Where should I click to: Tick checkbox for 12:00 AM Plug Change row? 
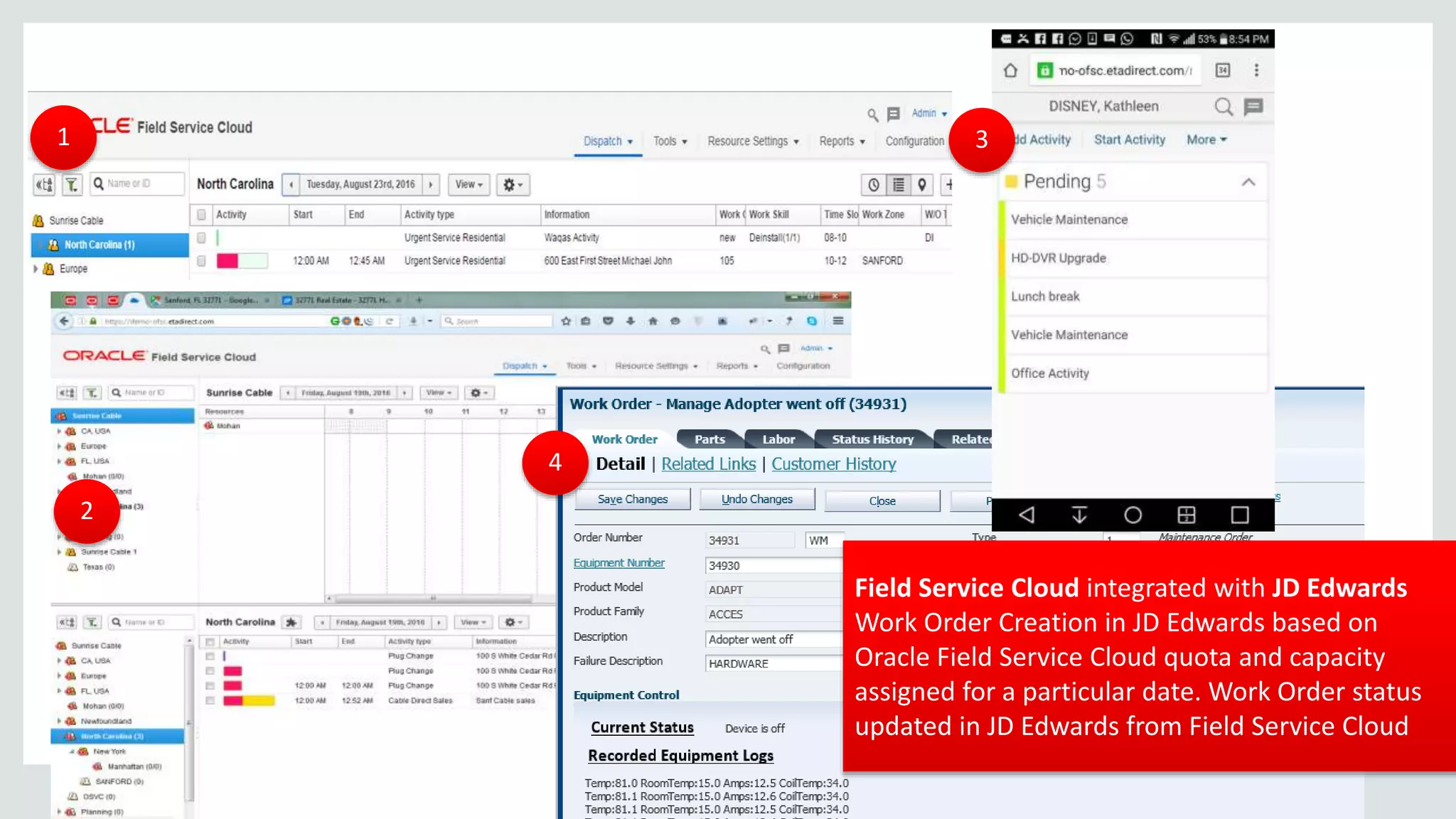coord(210,685)
